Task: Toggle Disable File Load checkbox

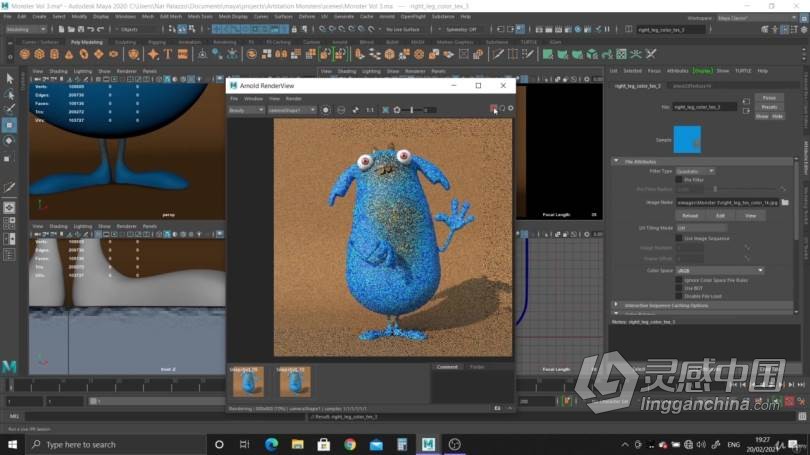Action: coord(679,296)
